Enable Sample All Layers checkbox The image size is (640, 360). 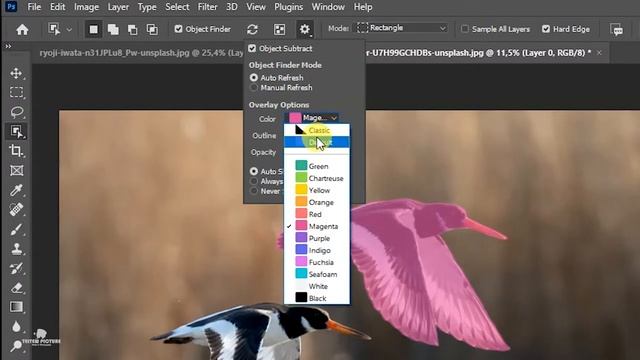tap(464, 29)
